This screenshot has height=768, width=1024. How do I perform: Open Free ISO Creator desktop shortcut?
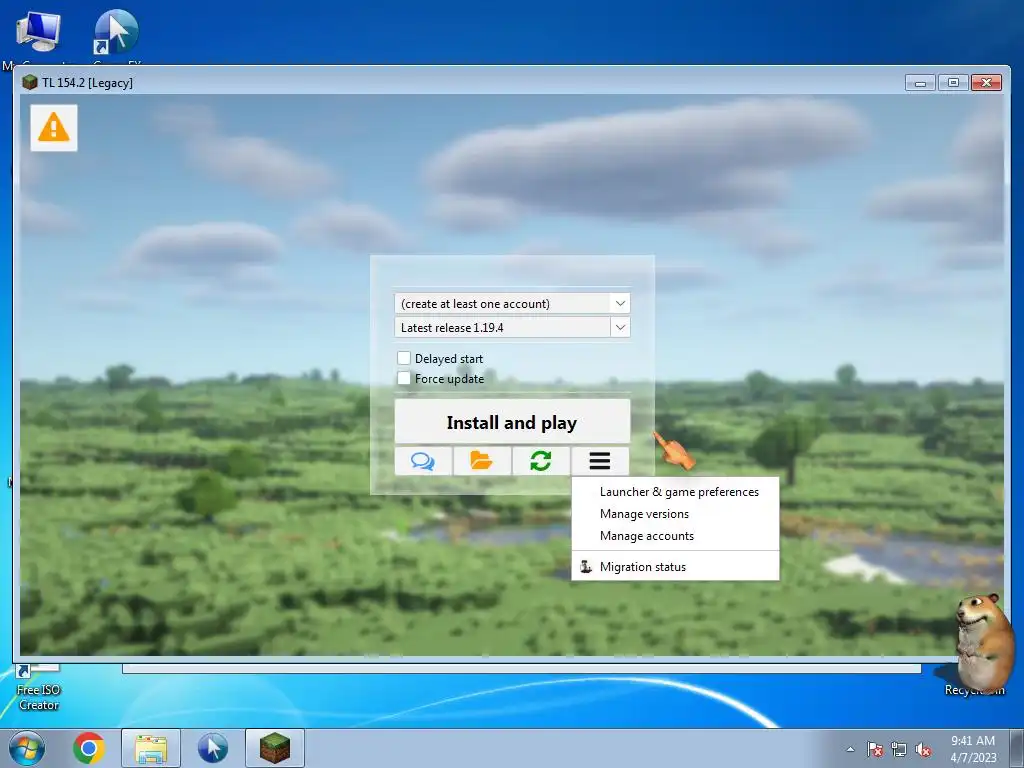[39, 687]
